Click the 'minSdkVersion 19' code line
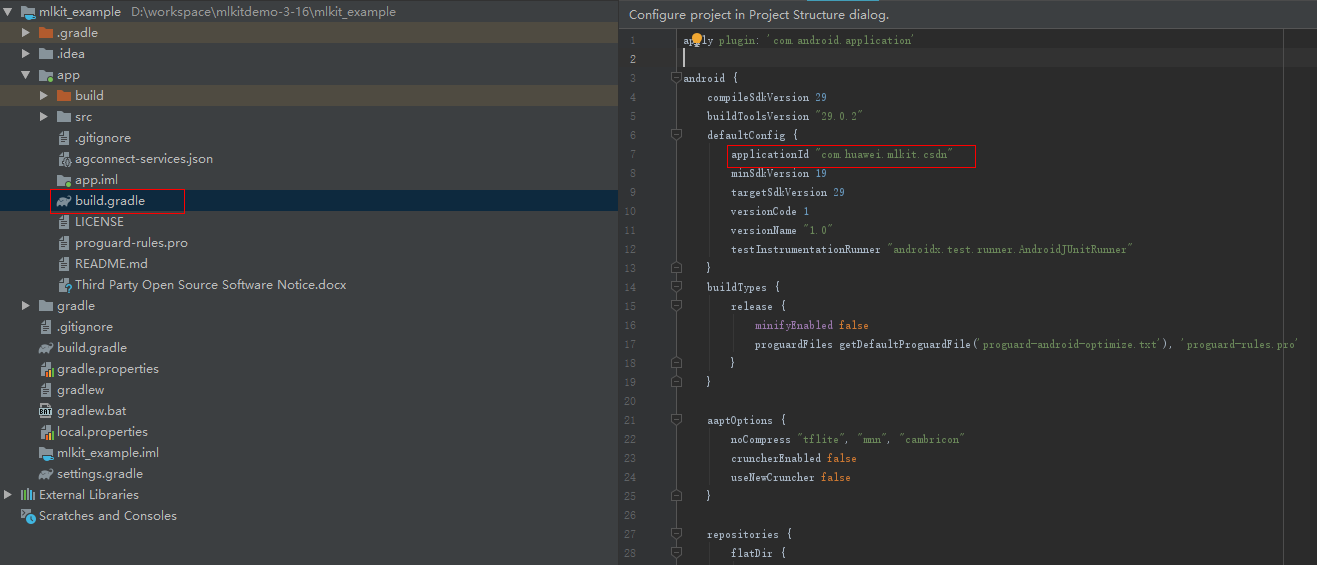The width and height of the screenshot is (1317, 565). coord(779,173)
